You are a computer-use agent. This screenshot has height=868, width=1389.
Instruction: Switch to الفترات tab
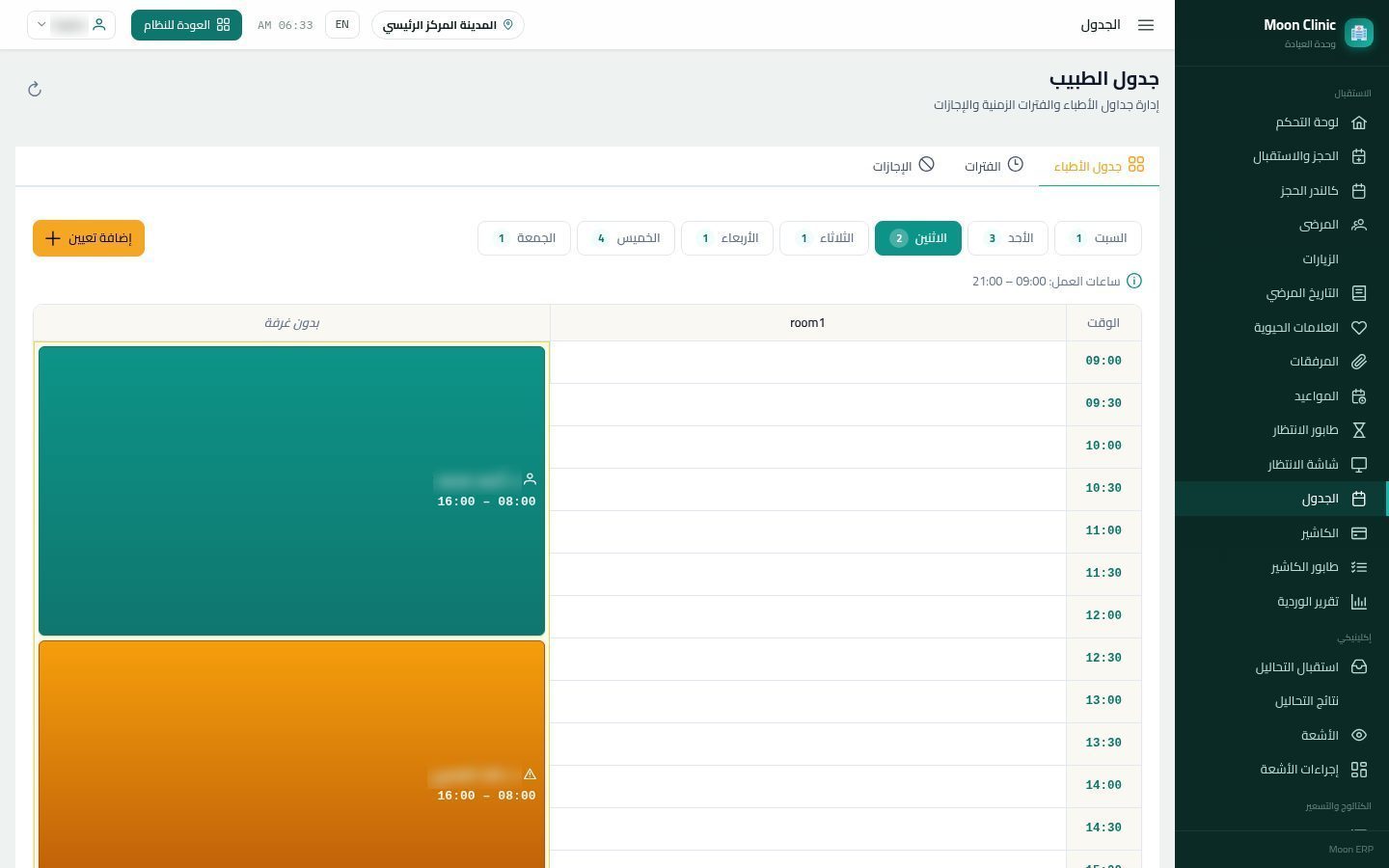(x=994, y=166)
